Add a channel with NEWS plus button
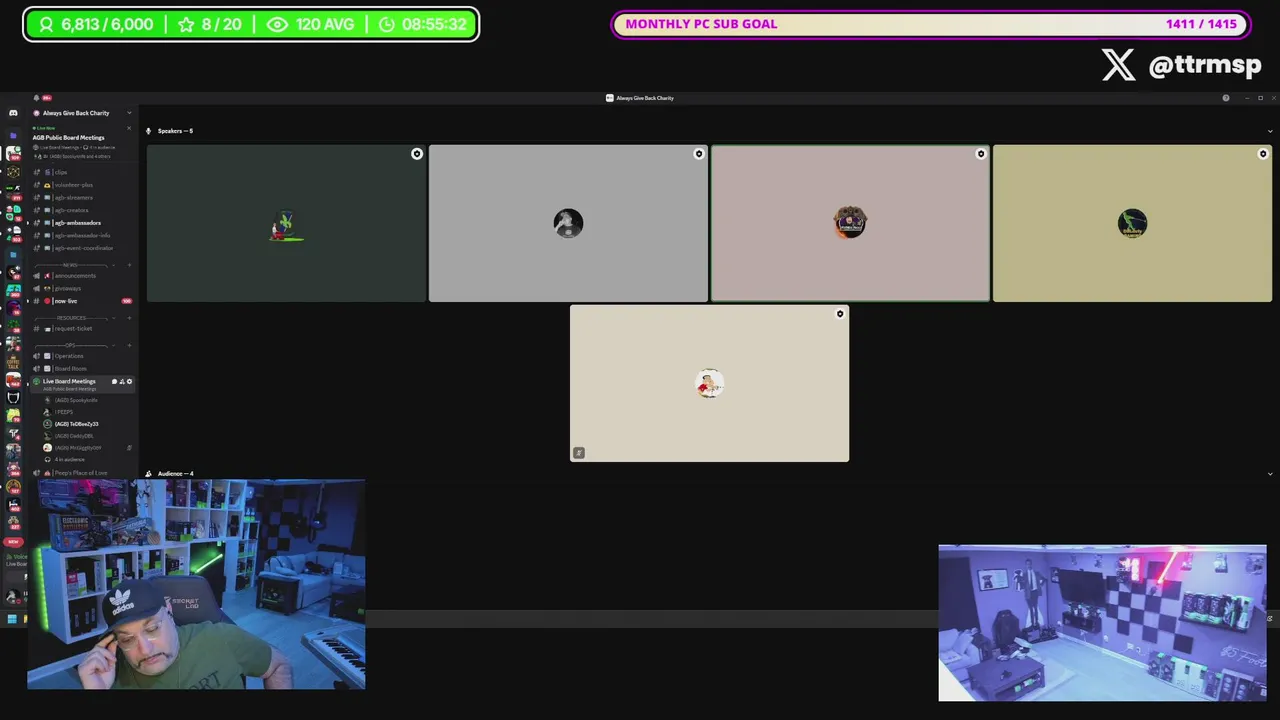This screenshot has width=1280, height=720. click(x=129, y=265)
